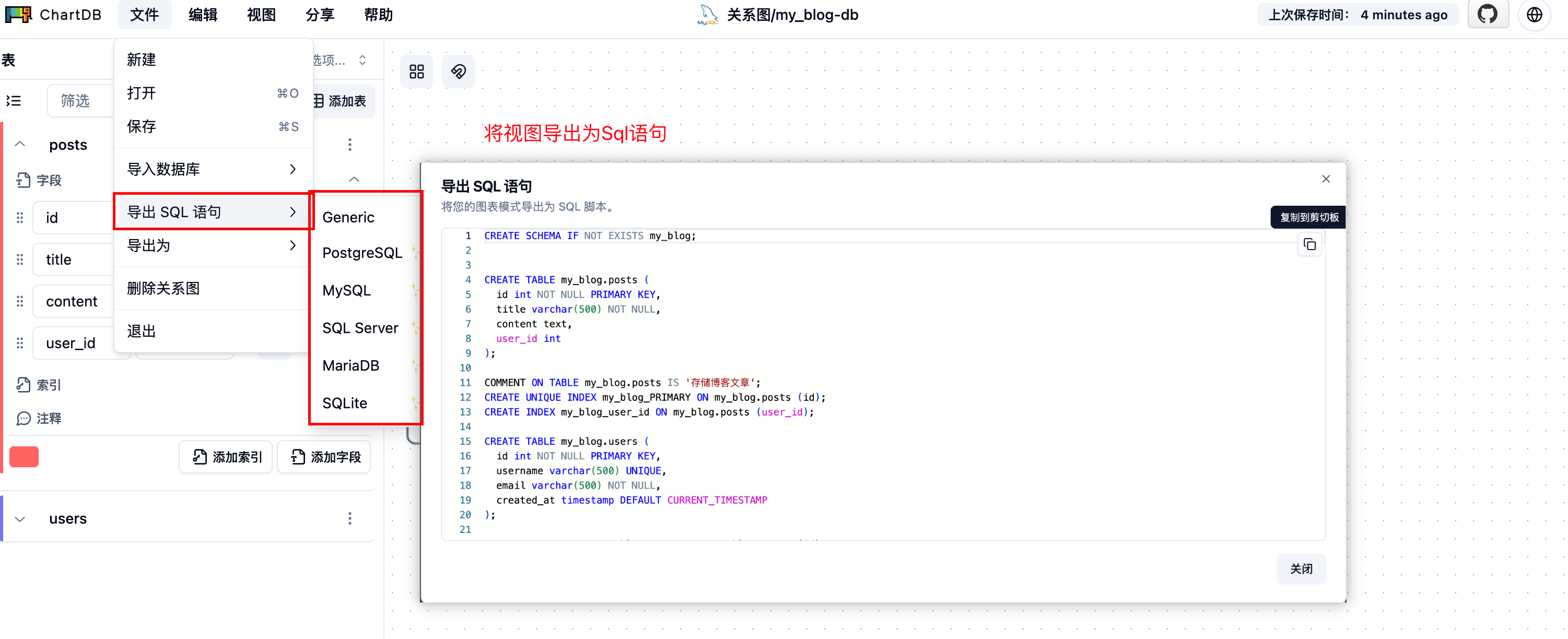Grab the drag handle beside title field

point(19,259)
